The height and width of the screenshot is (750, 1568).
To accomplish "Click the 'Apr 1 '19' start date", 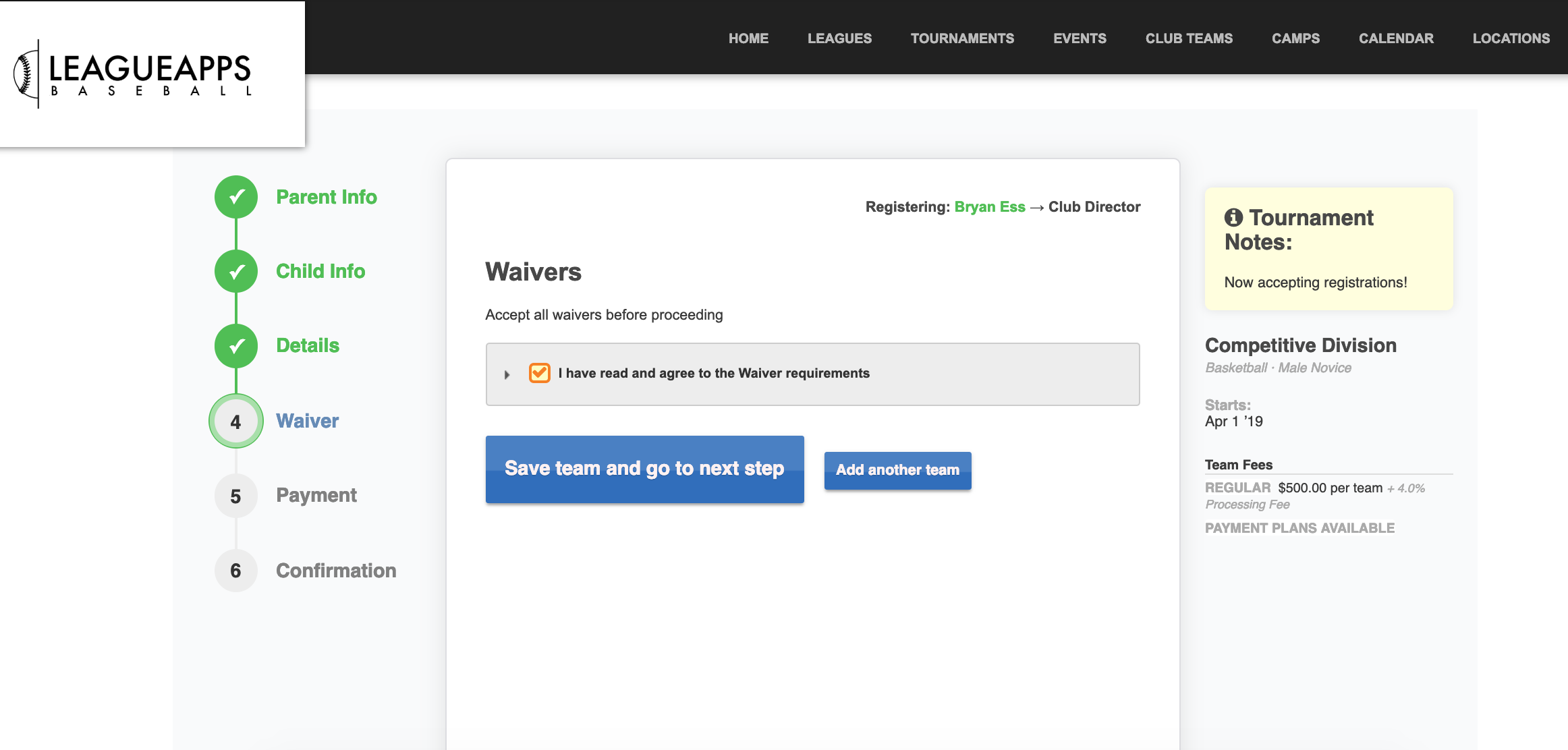I will [x=1234, y=422].
